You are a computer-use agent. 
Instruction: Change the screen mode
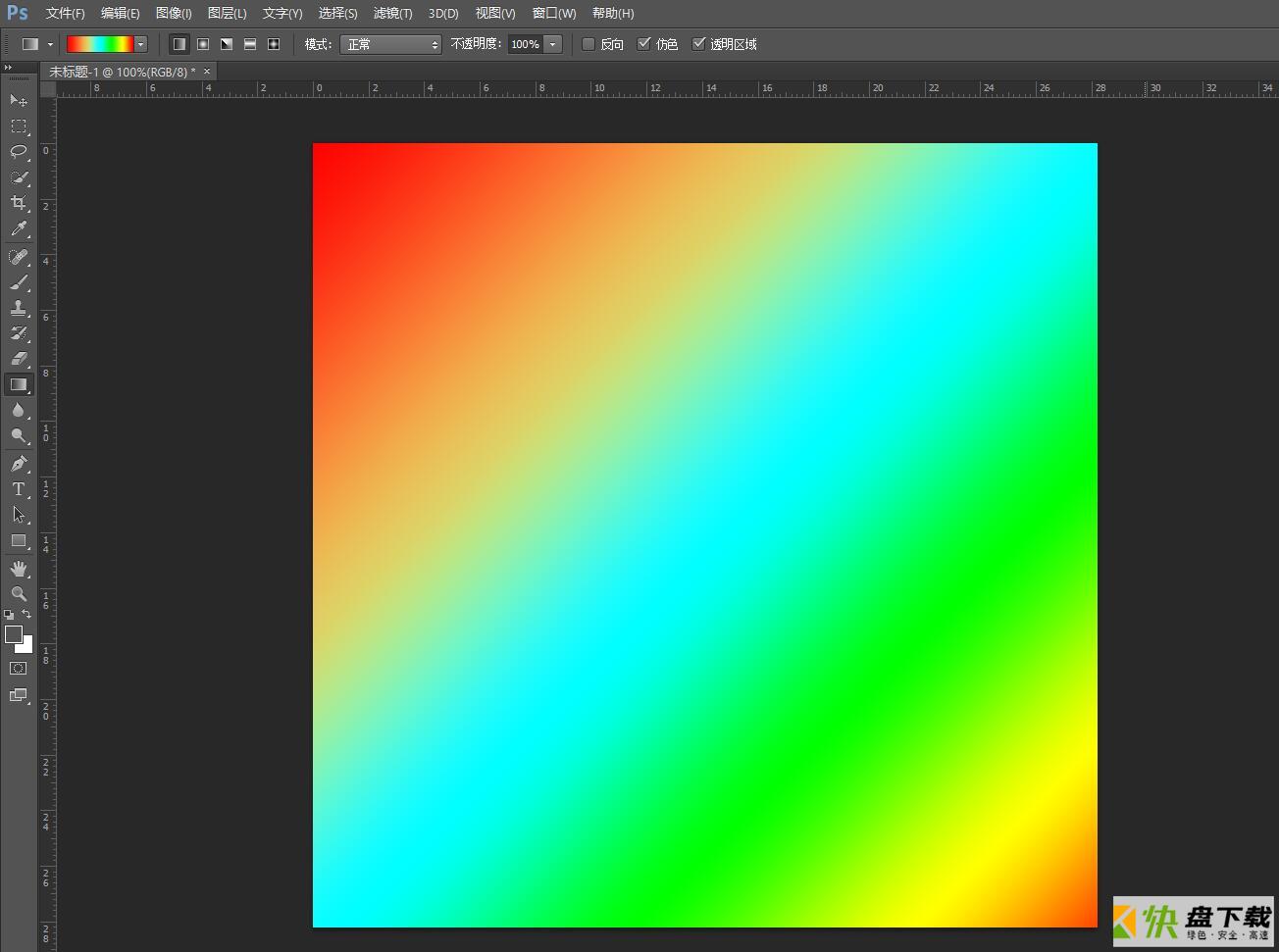(x=19, y=695)
